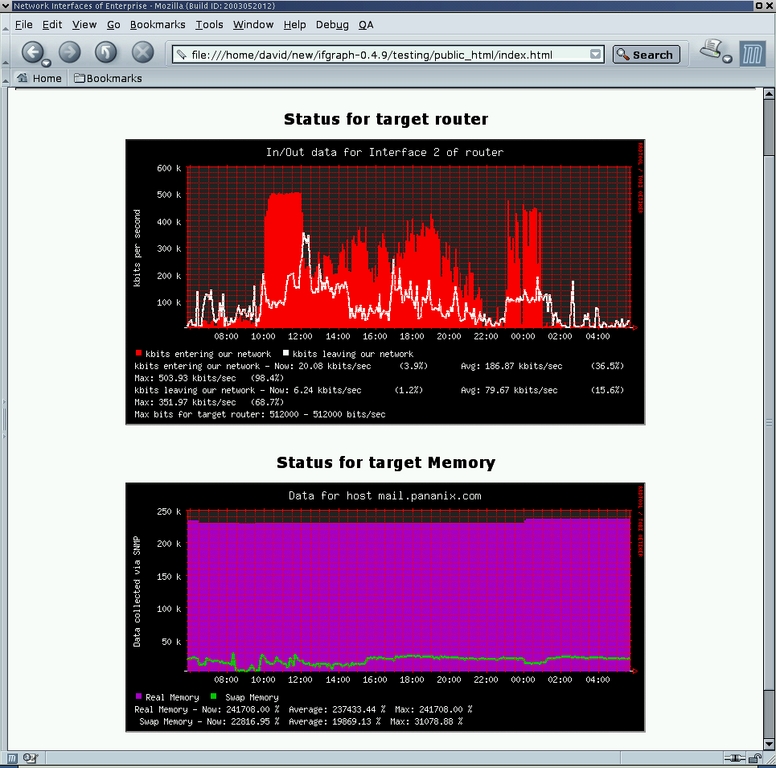Expand the URL bar history dropdown
The height and width of the screenshot is (768, 776).
click(596, 55)
